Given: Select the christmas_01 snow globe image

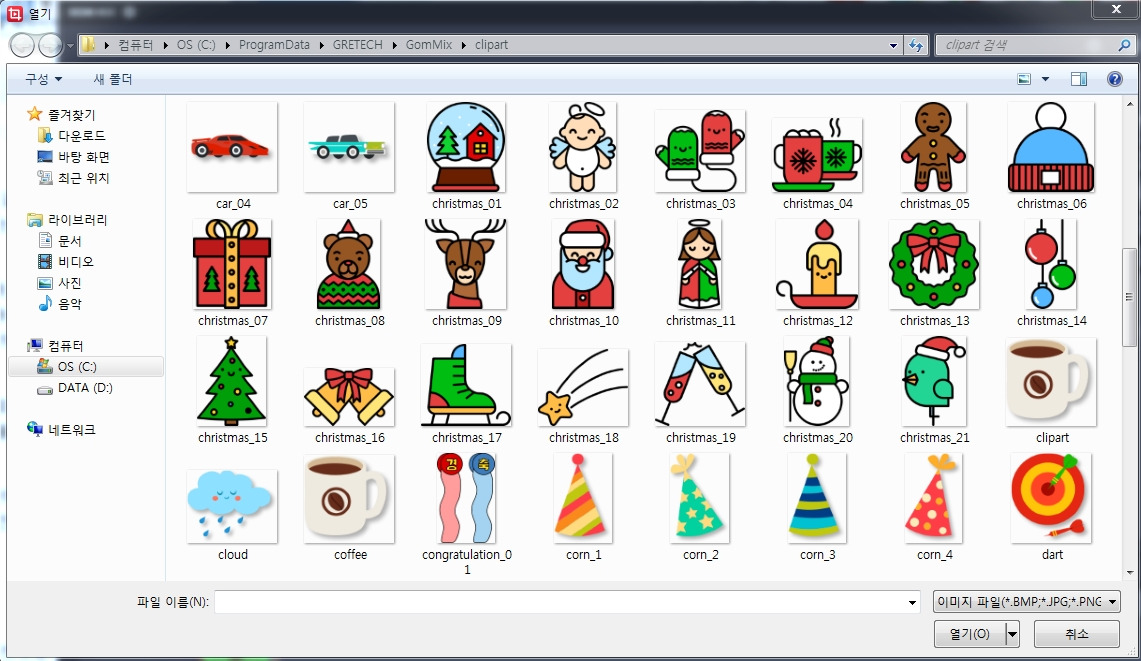Looking at the screenshot, I should click(466, 148).
